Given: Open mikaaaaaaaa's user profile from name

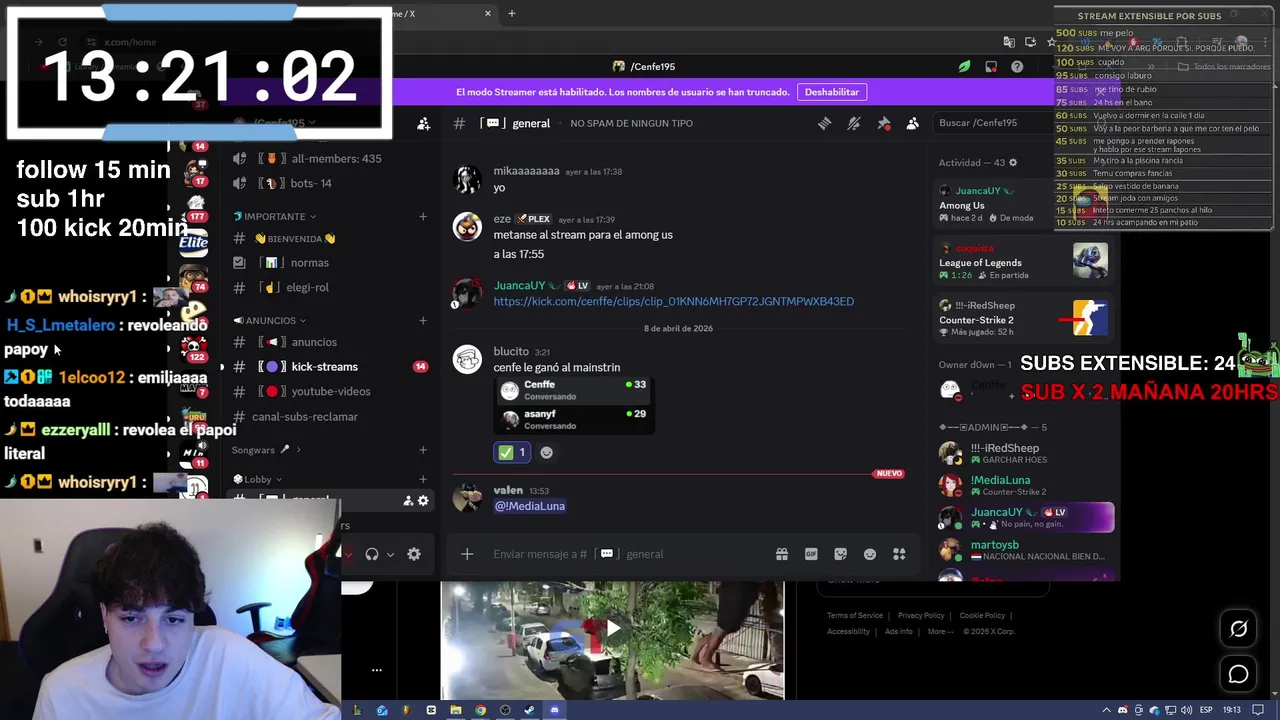Looking at the screenshot, I should pyautogui.click(x=526, y=171).
